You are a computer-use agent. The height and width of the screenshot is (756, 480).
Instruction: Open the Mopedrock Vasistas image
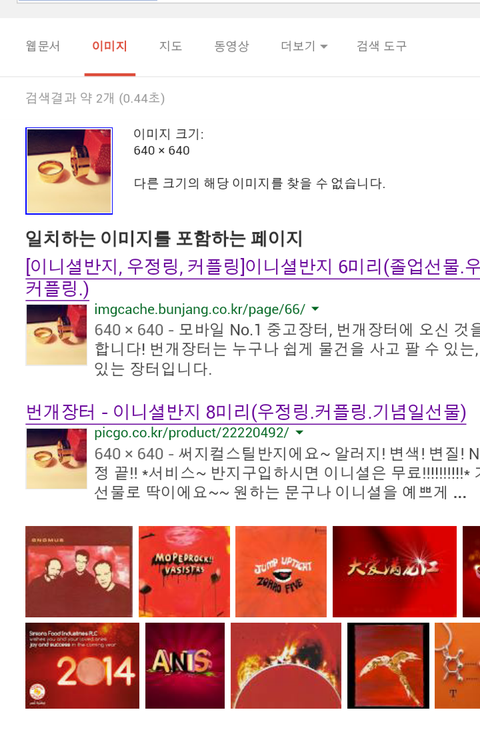[x=184, y=571]
